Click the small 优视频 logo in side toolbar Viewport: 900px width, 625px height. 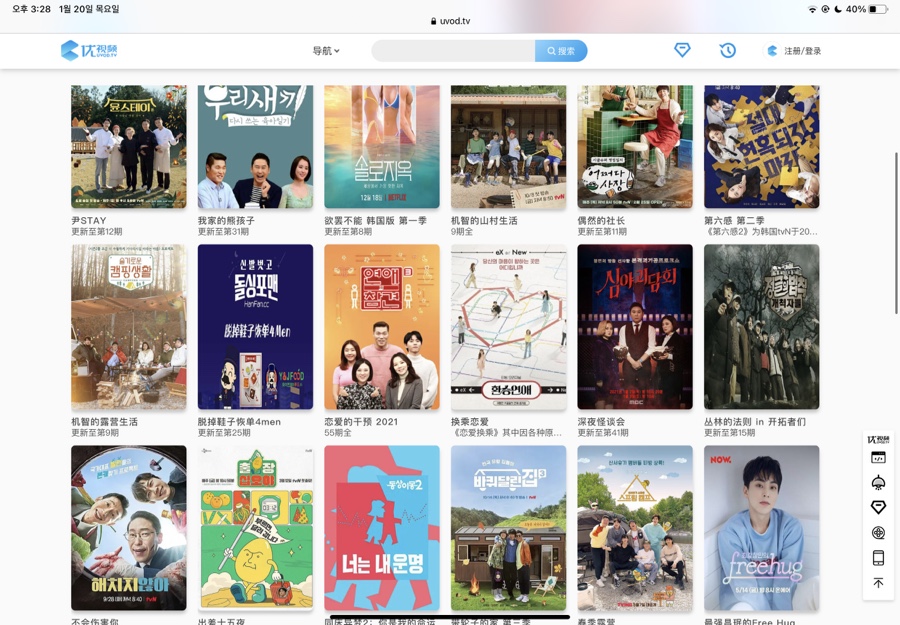[x=878, y=439]
